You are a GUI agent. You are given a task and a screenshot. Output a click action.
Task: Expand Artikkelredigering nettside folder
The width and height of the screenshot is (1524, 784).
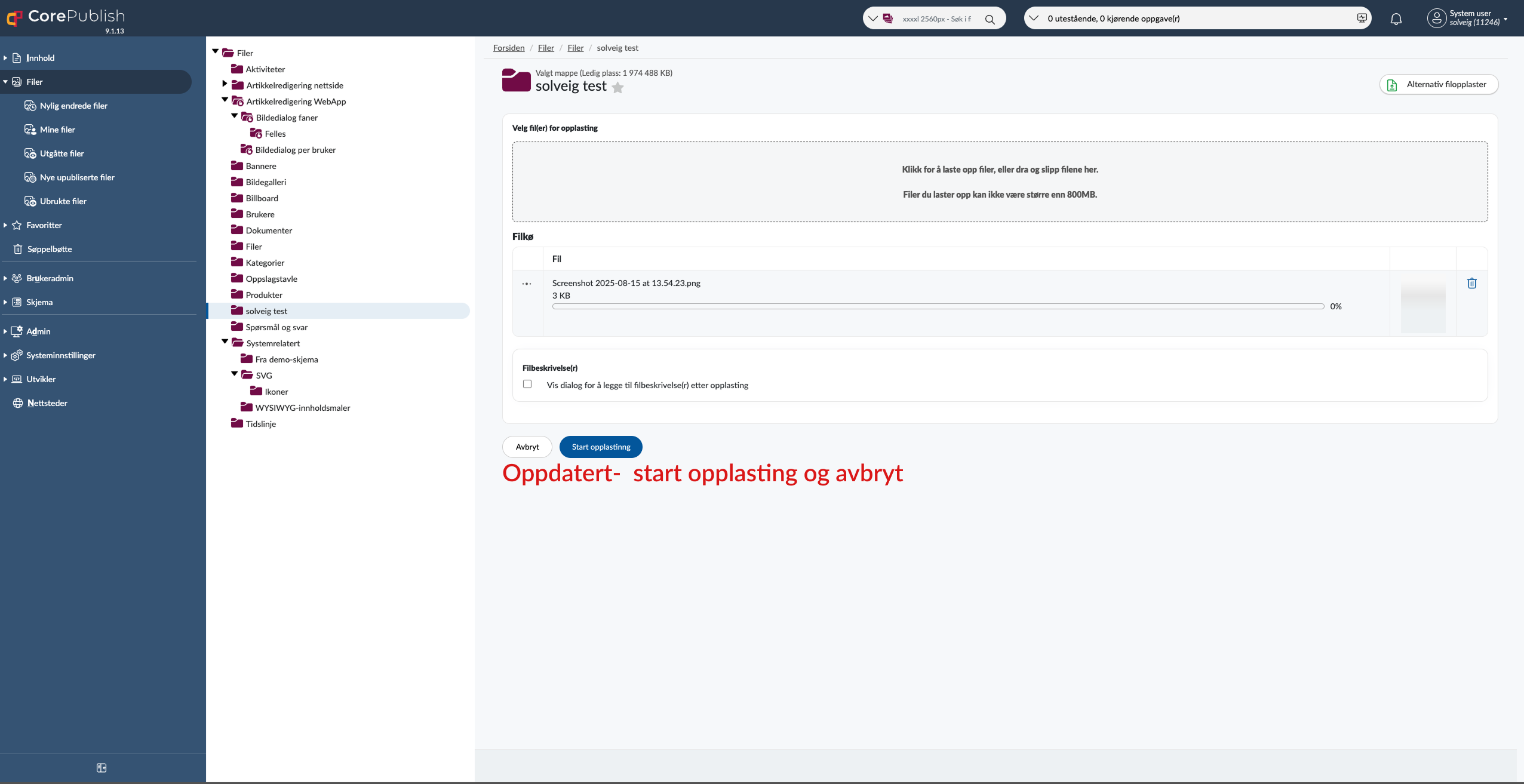click(x=225, y=84)
